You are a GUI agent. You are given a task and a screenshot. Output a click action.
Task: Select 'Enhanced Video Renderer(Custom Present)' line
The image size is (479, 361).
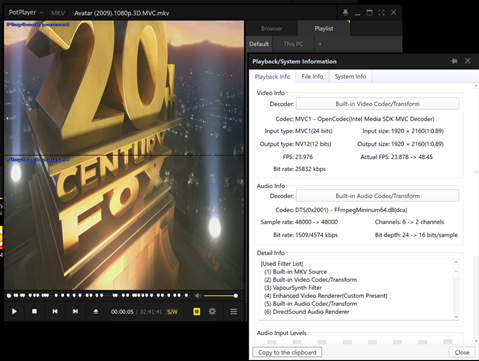pyautogui.click(x=326, y=296)
